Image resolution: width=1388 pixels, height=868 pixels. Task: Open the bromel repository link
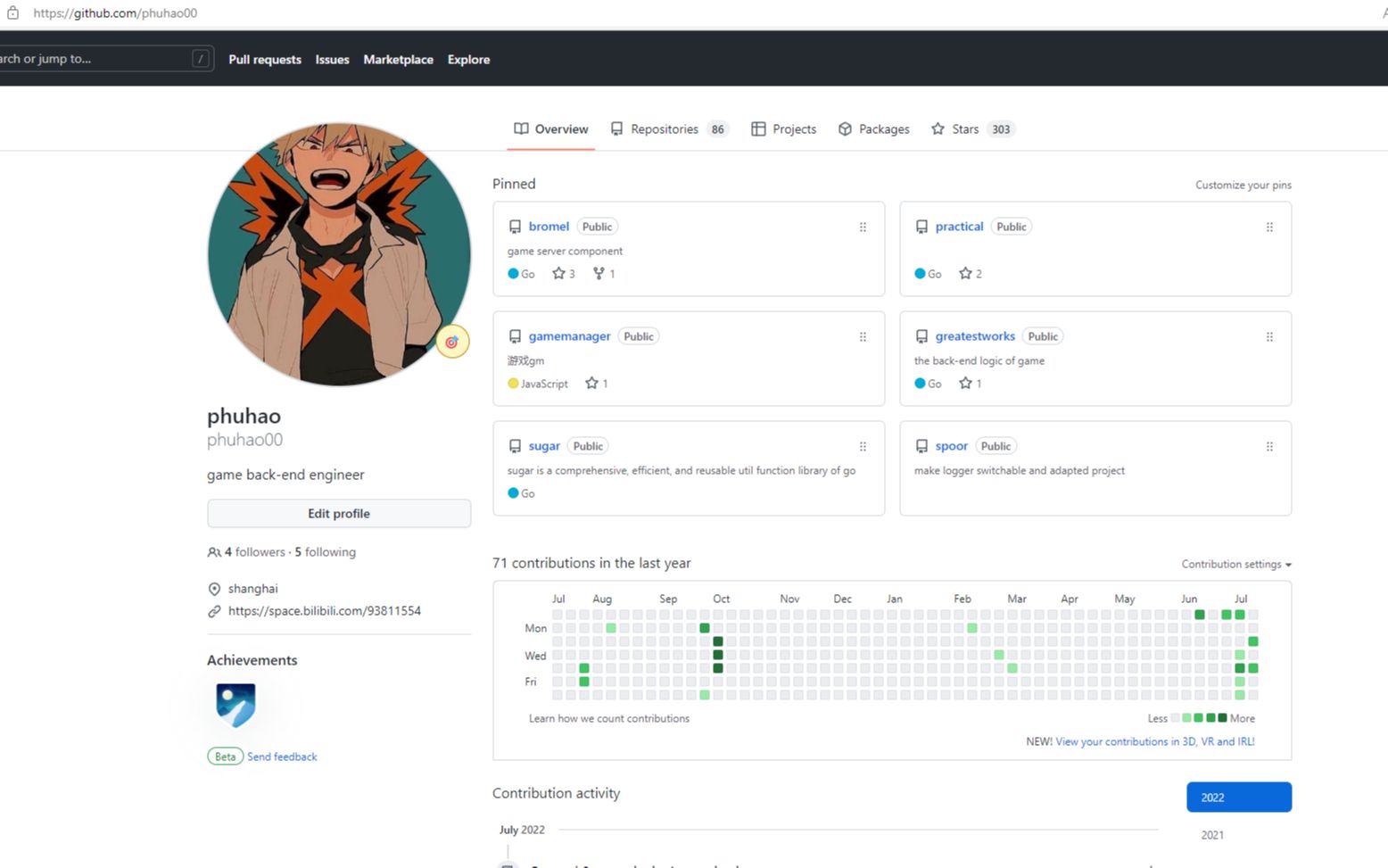coord(549,227)
